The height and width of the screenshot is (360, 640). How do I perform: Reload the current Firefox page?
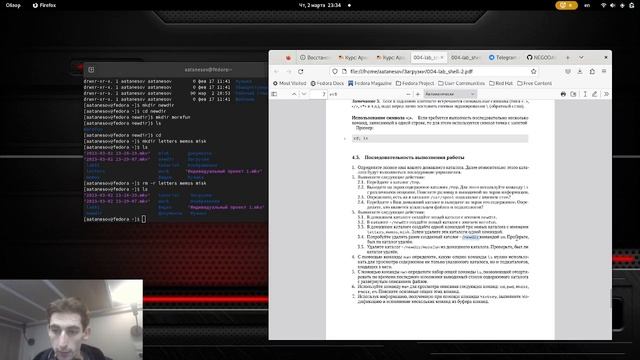click(301, 71)
